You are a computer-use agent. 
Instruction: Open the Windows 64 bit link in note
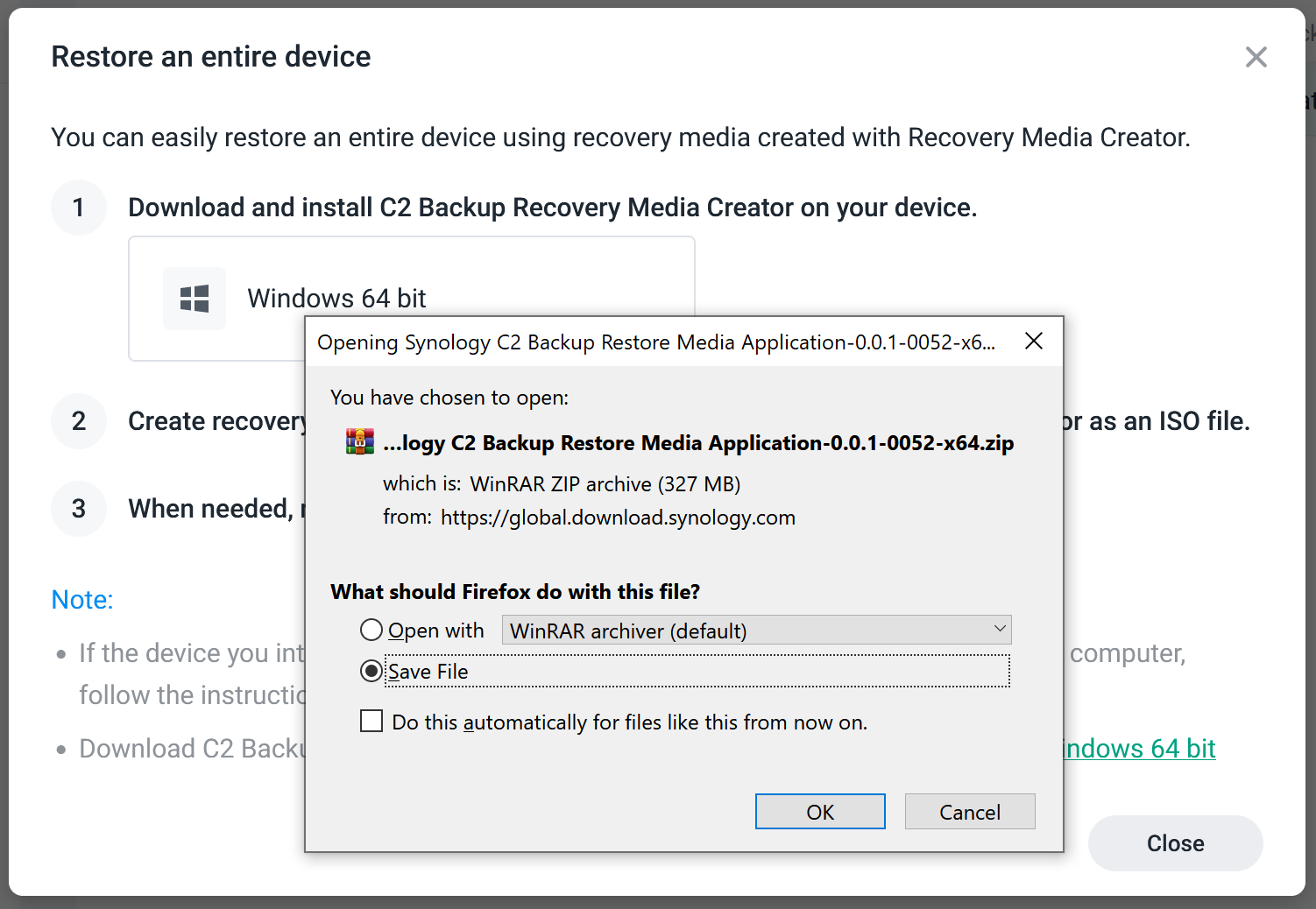[x=1139, y=749]
